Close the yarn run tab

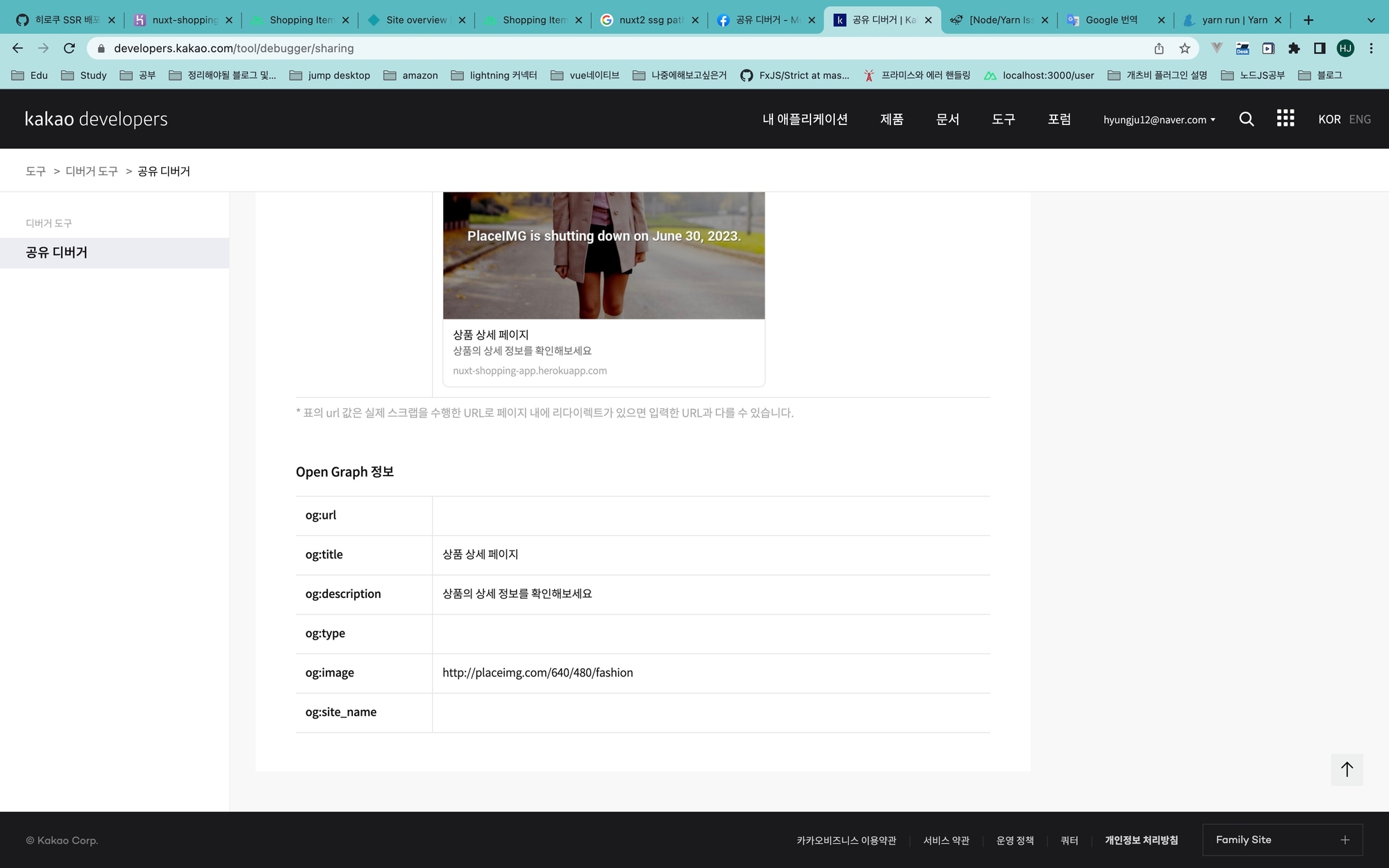[1278, 20]
